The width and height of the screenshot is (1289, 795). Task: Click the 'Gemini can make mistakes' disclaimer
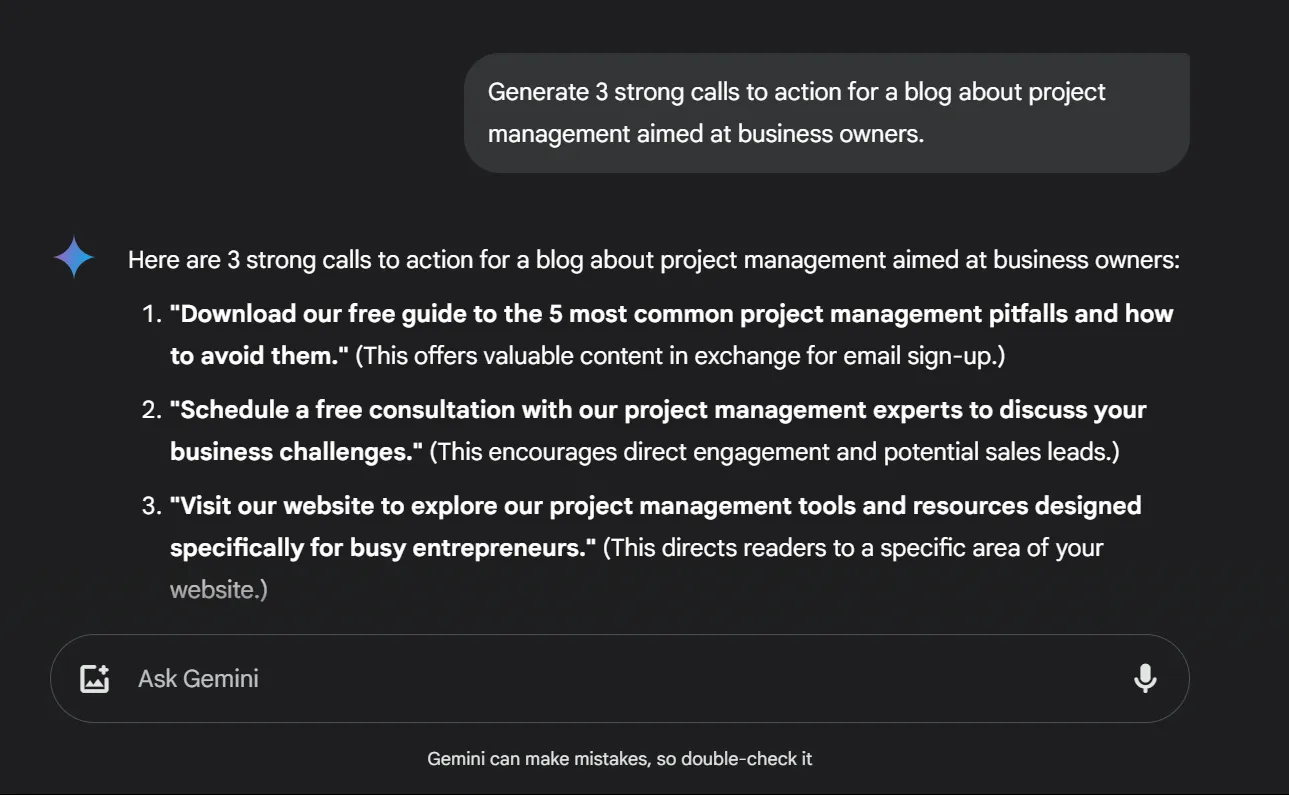coord(620,759)
